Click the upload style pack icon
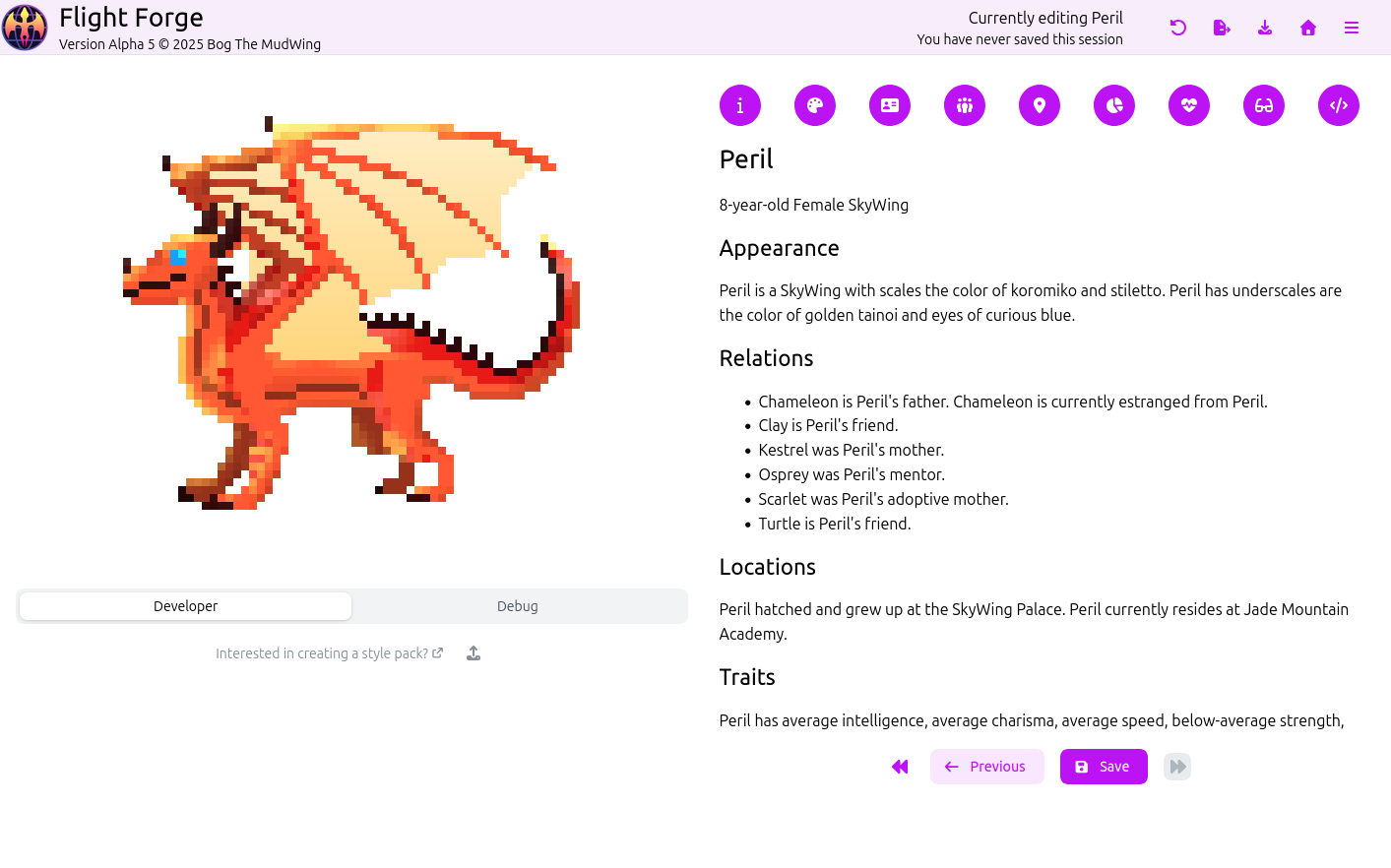The width and height of the screenshot is (1391, 868). (x=474, y=653)
